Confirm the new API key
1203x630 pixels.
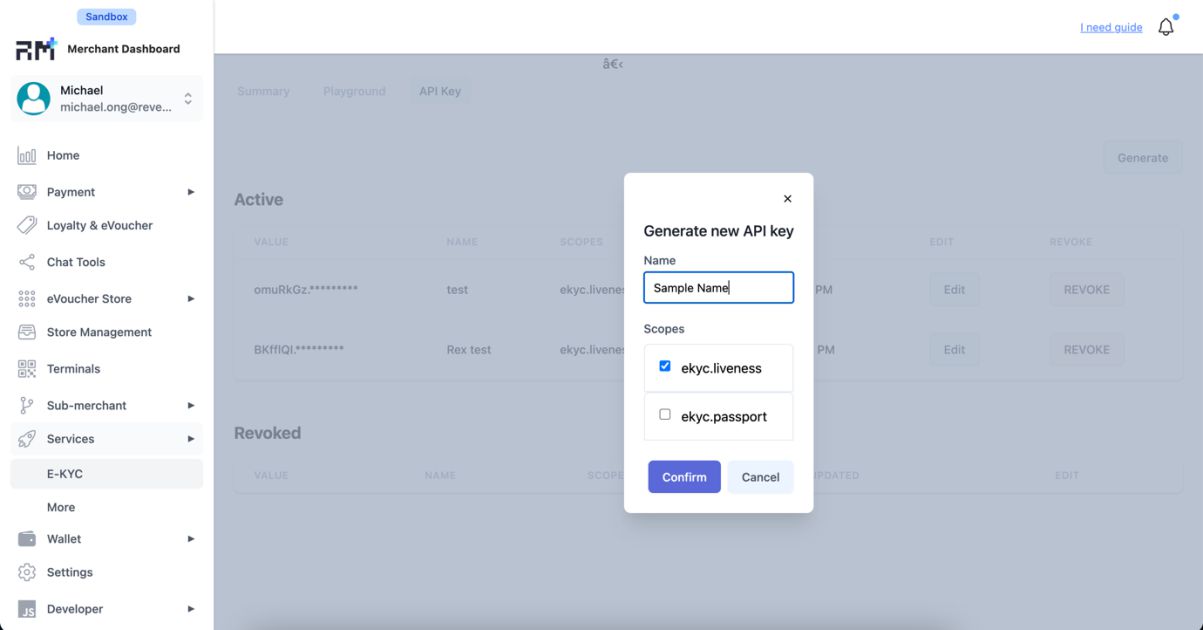click(x=684, y=477)
